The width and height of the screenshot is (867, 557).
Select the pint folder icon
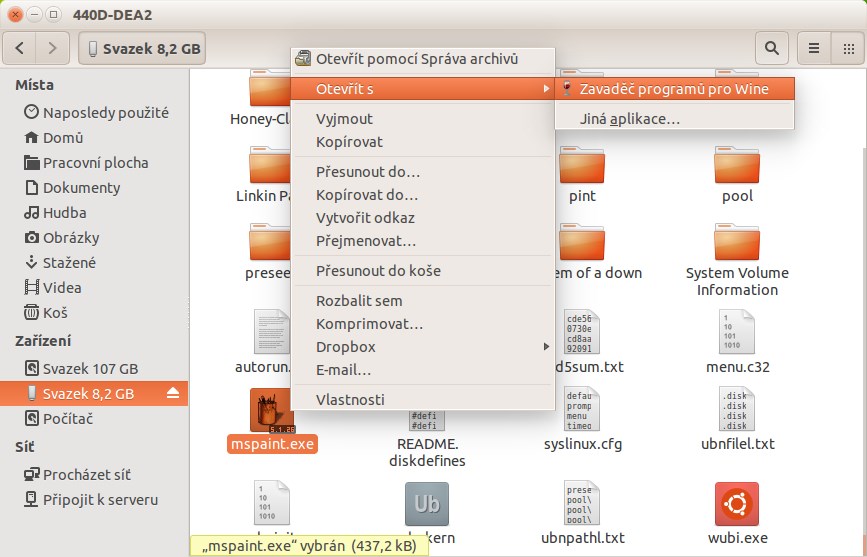point(582,165)
